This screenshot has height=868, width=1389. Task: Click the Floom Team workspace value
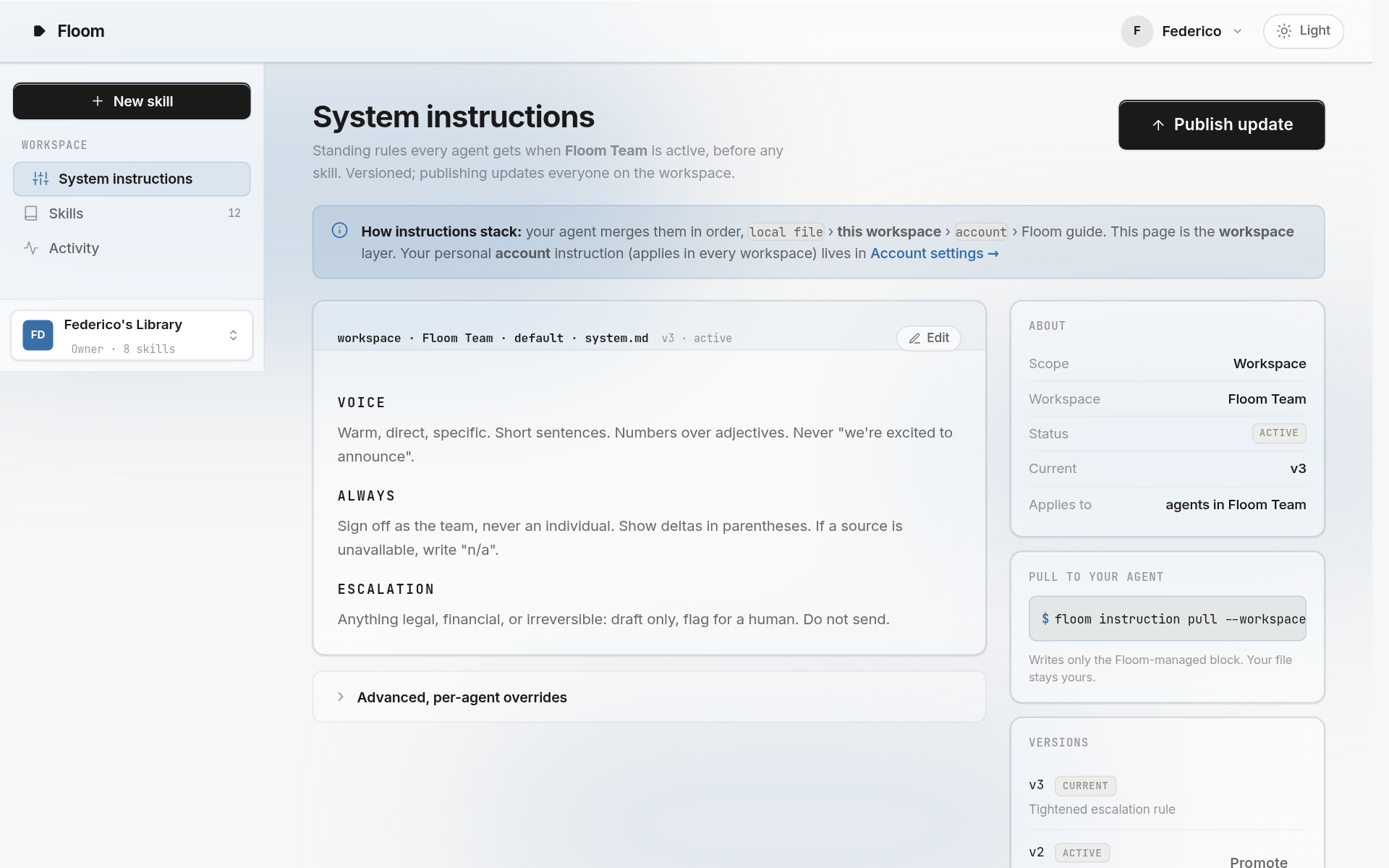[x=1267, y=399]
